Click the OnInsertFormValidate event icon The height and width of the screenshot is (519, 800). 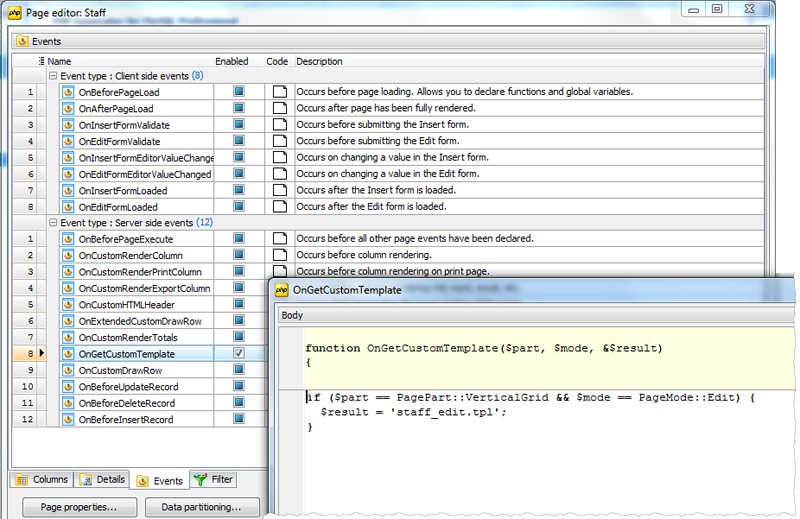coord(69,125)
